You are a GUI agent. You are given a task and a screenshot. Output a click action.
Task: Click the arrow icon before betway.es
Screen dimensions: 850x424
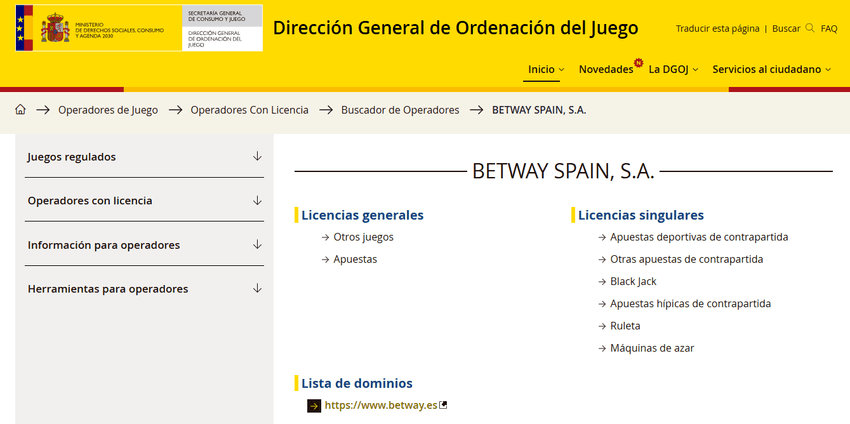[314, 406]
